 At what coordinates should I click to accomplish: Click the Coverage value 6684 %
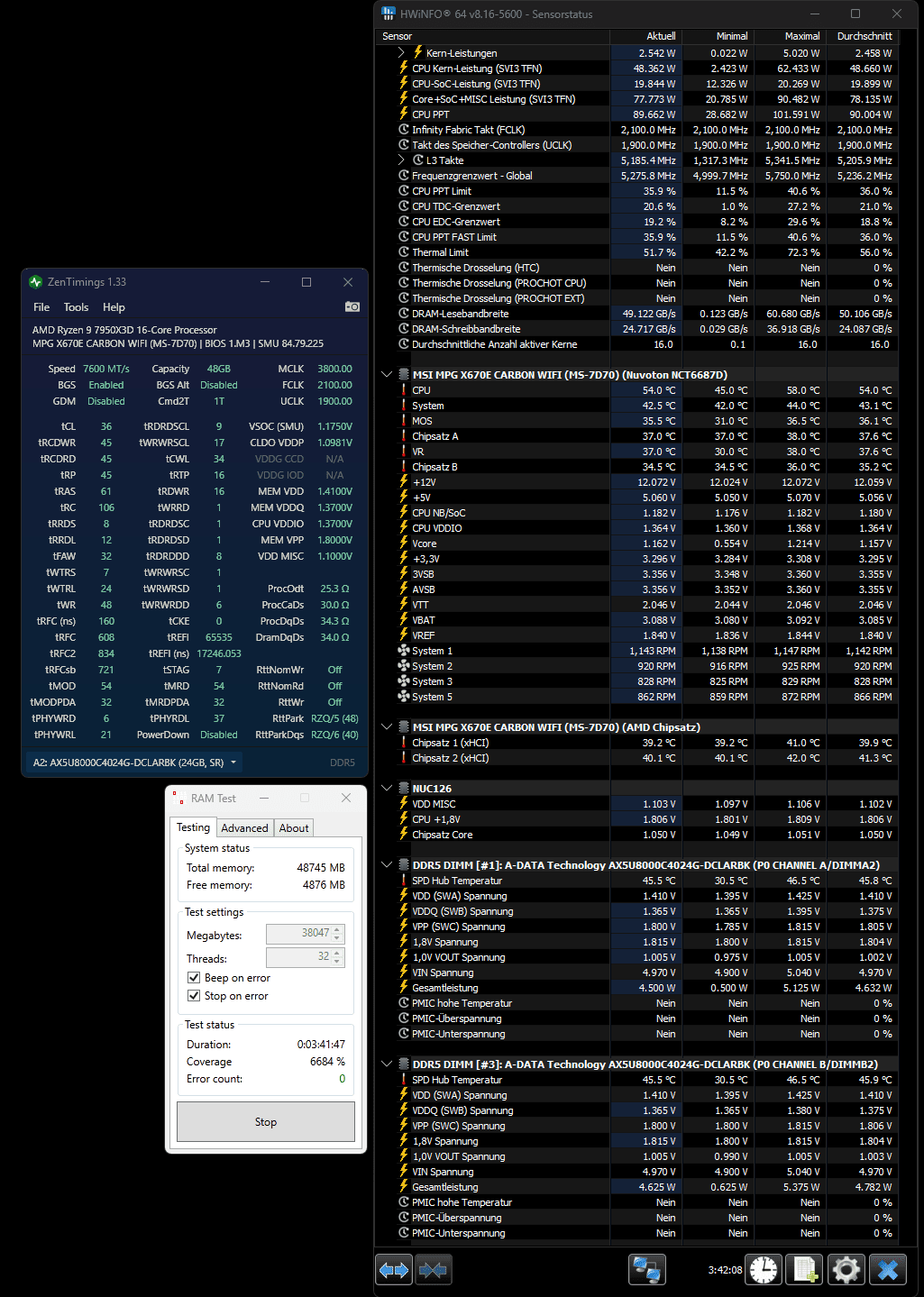pos(327,1062)
